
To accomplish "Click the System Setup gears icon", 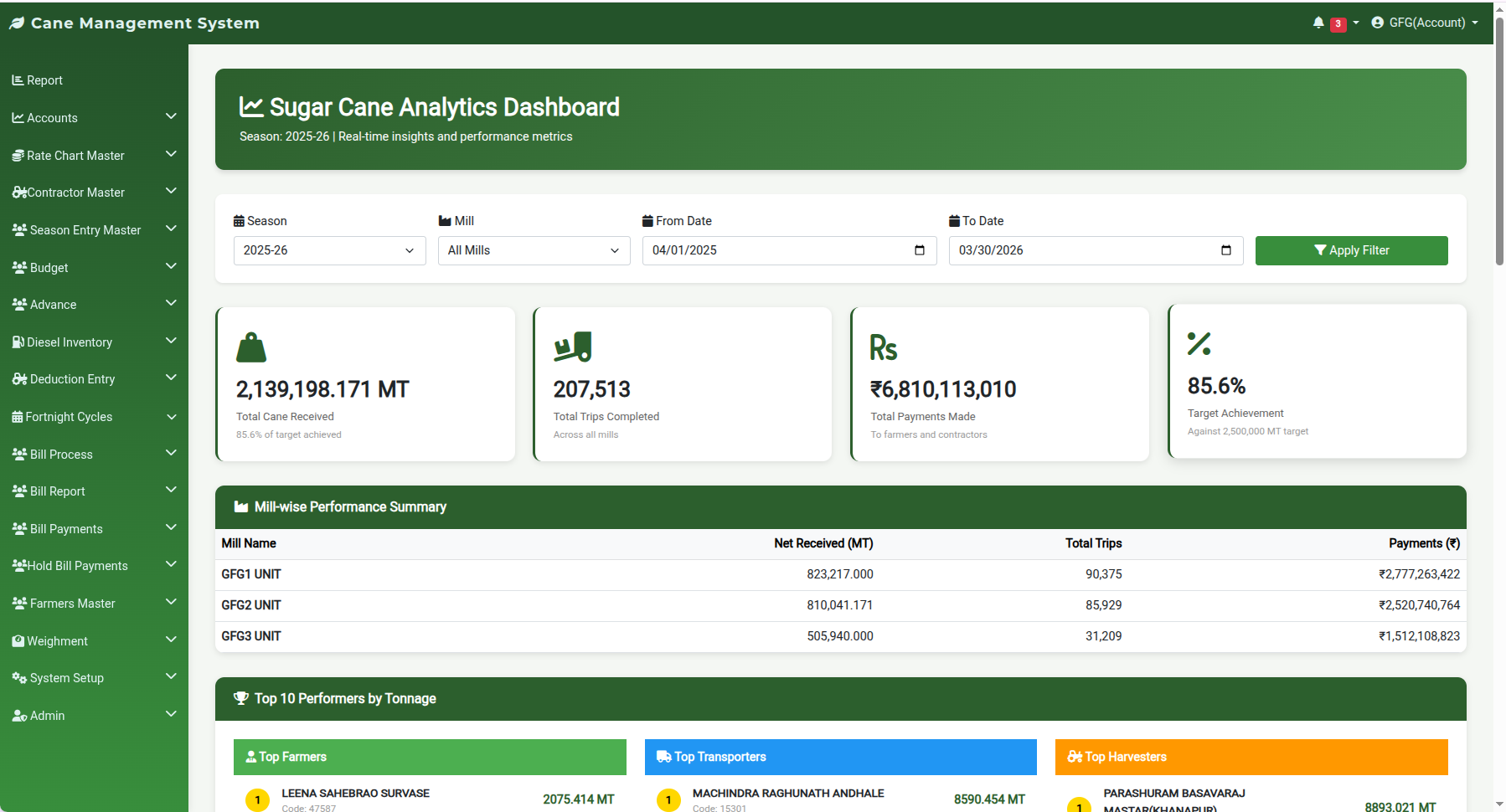I will coord(20,678).
